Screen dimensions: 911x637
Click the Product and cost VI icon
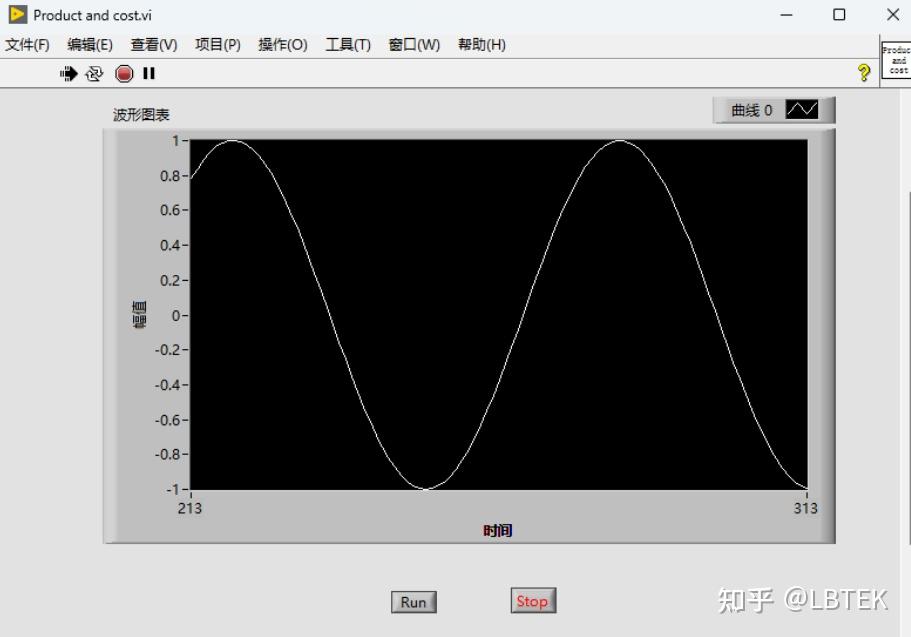point(895,58)
